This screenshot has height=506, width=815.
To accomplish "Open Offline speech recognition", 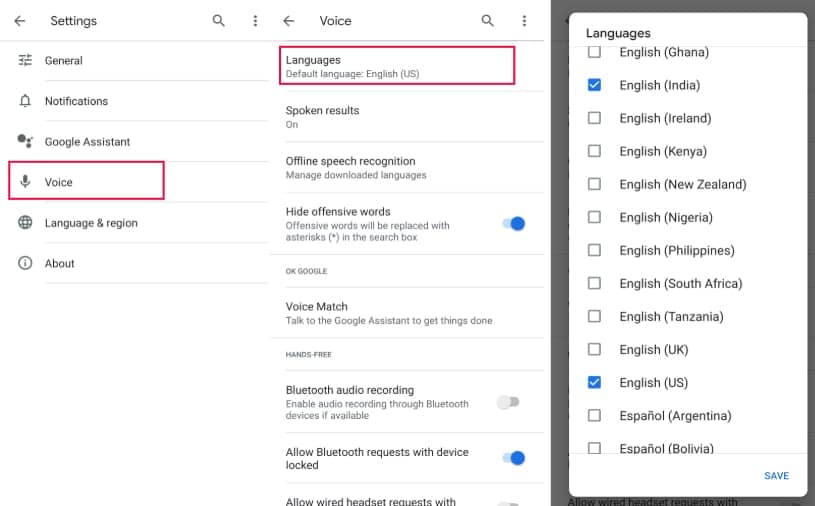I will tap(407, 167).
